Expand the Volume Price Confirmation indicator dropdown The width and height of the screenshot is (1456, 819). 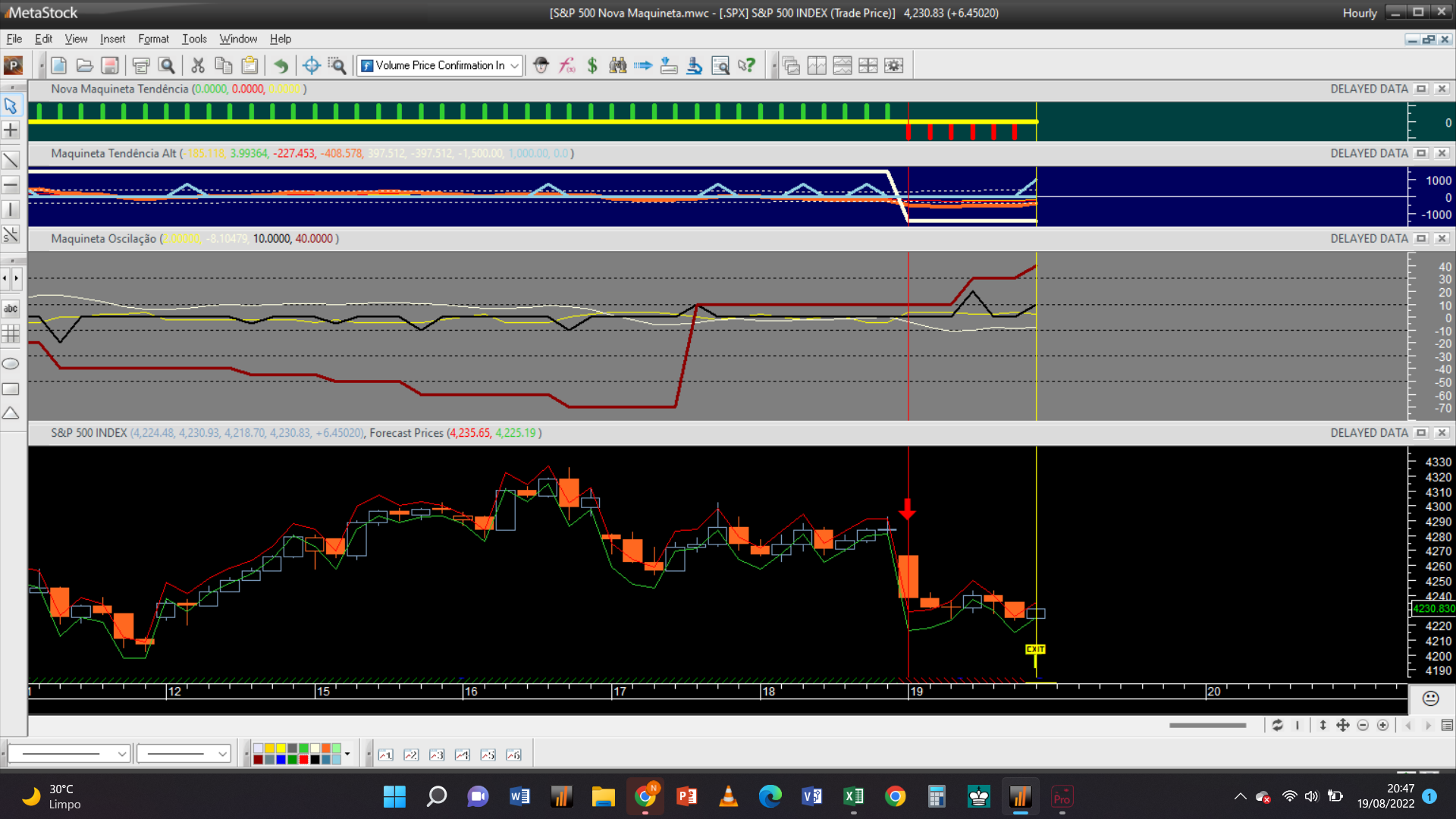515,66
